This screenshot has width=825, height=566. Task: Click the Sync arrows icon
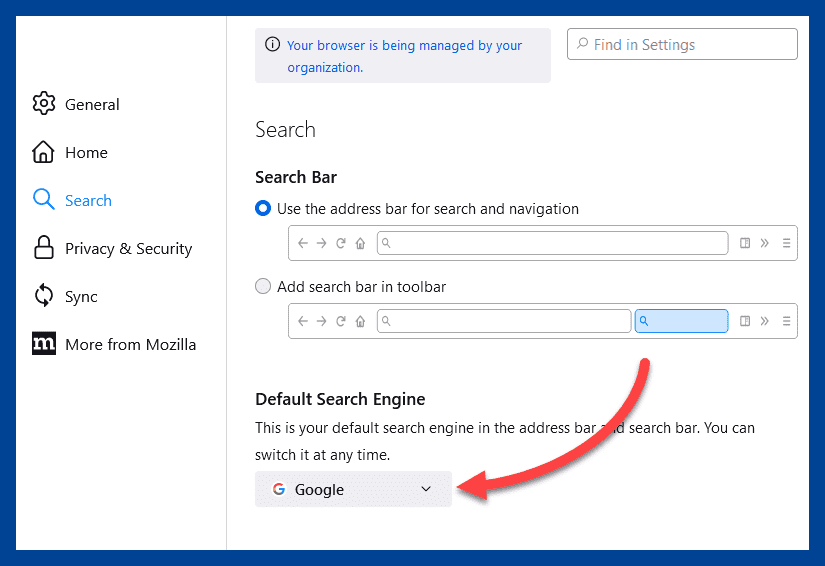[44, 295]
